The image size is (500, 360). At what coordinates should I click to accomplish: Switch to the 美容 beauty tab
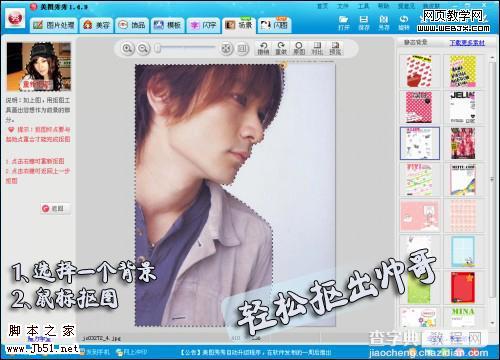coord(96,25)
